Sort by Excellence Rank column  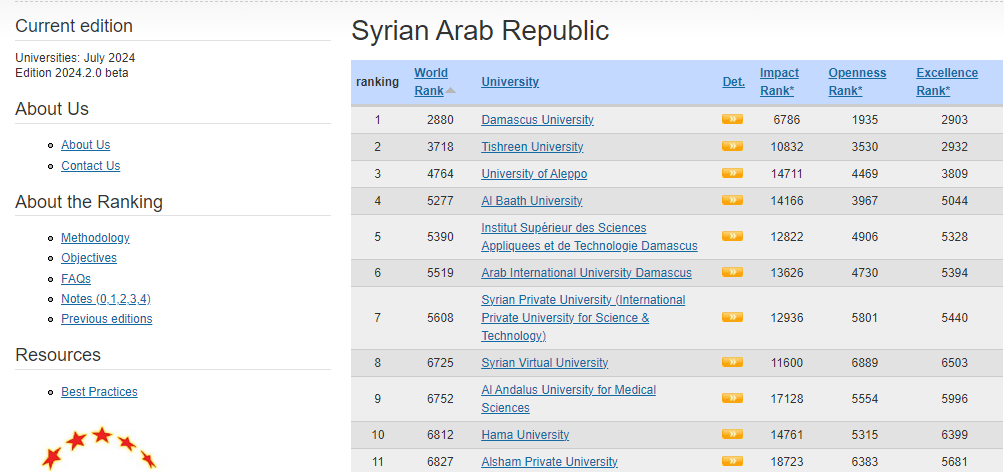[x=947, y=82]
